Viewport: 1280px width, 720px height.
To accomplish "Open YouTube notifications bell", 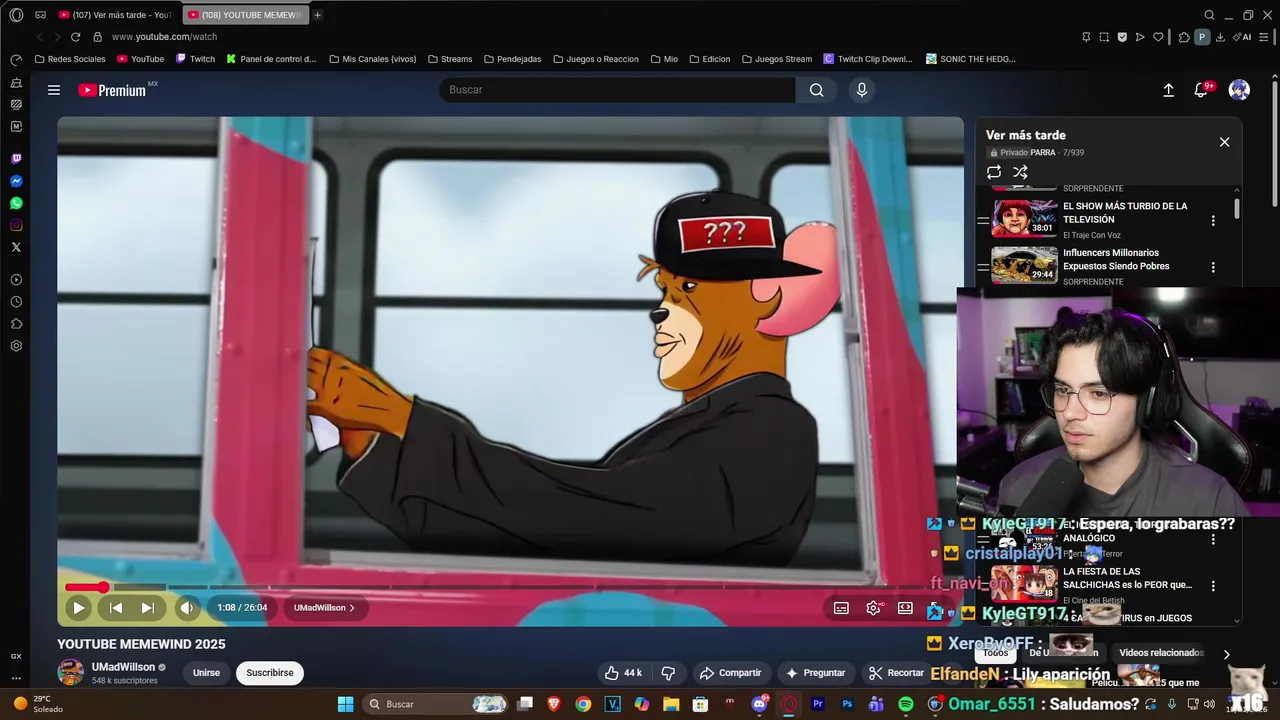I will pos(1202,90).
